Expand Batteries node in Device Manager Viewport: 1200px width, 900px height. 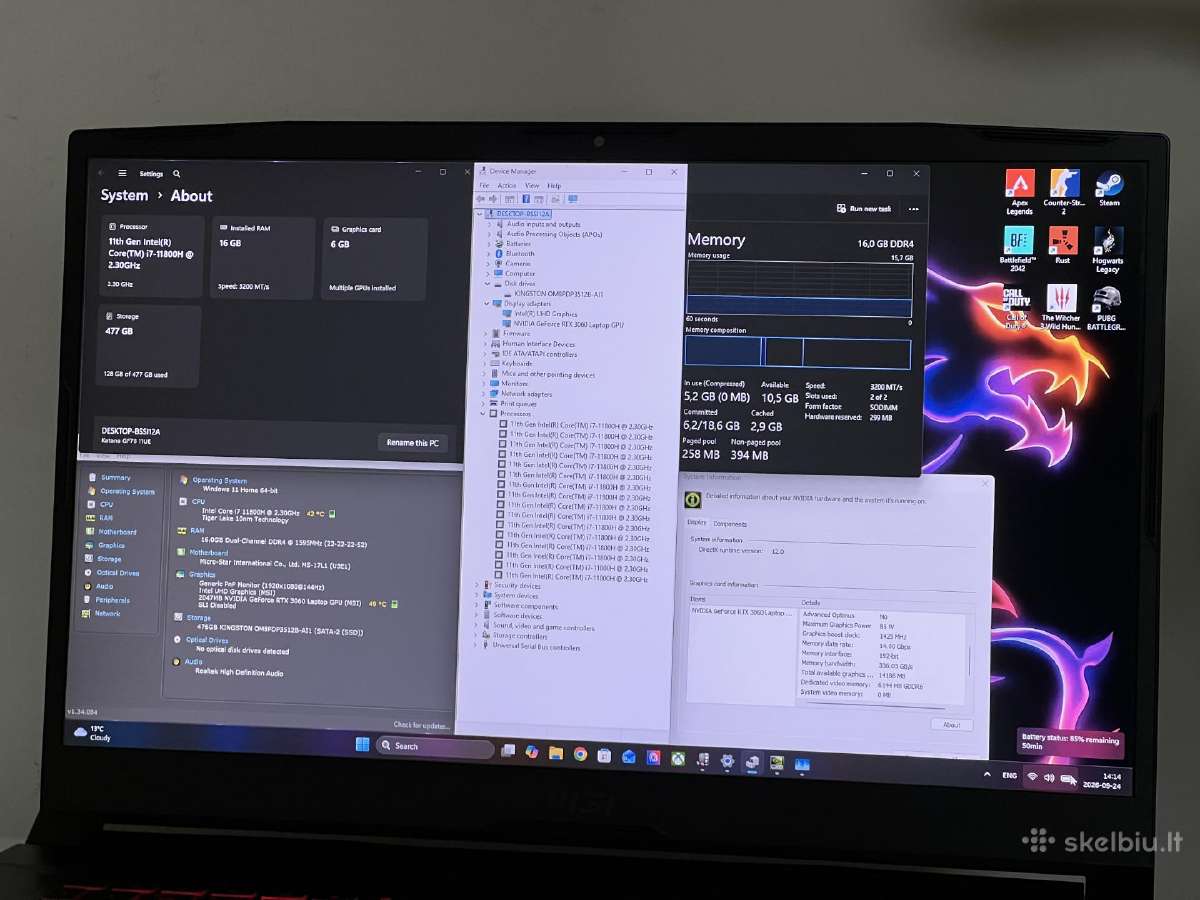tap(489, 244)
